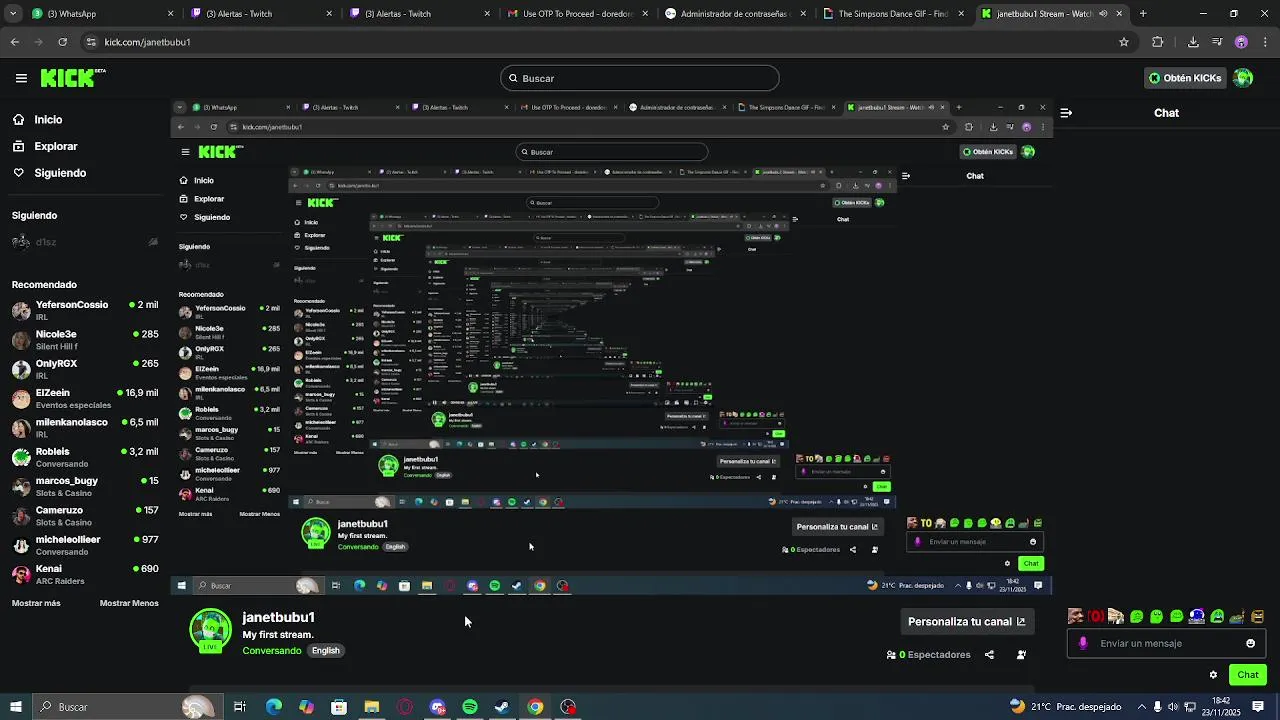Open chat settings gear icon
The image size is (1280, 720).
(1214, 675)
